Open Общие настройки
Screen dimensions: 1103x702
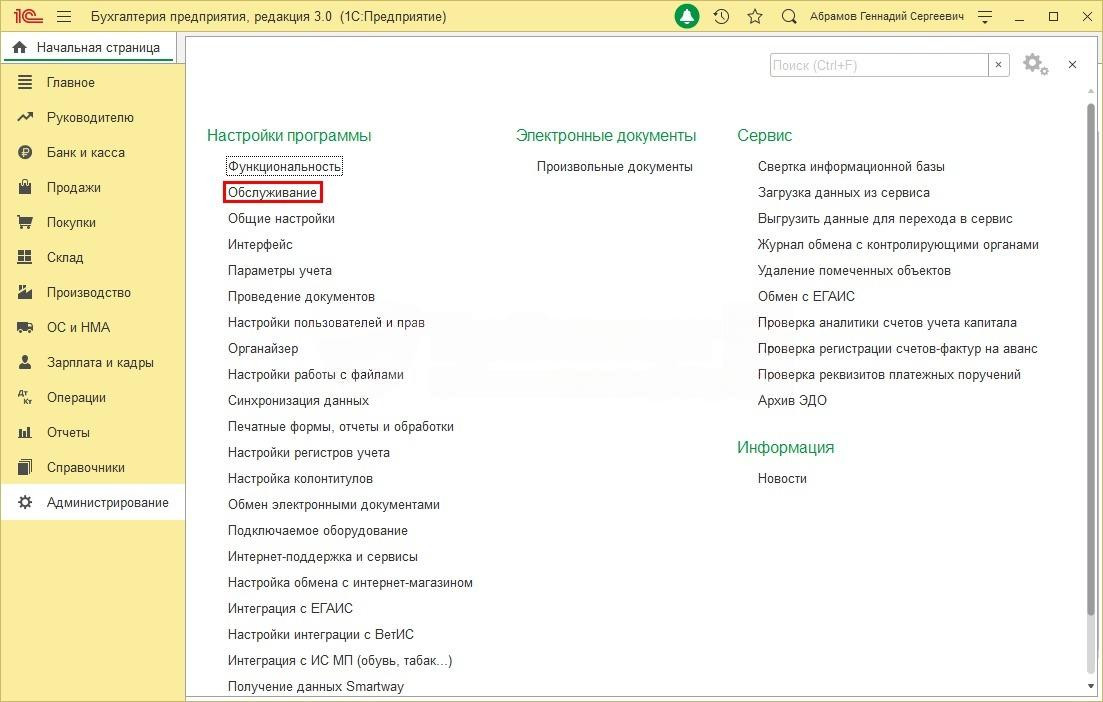(281, 219)
